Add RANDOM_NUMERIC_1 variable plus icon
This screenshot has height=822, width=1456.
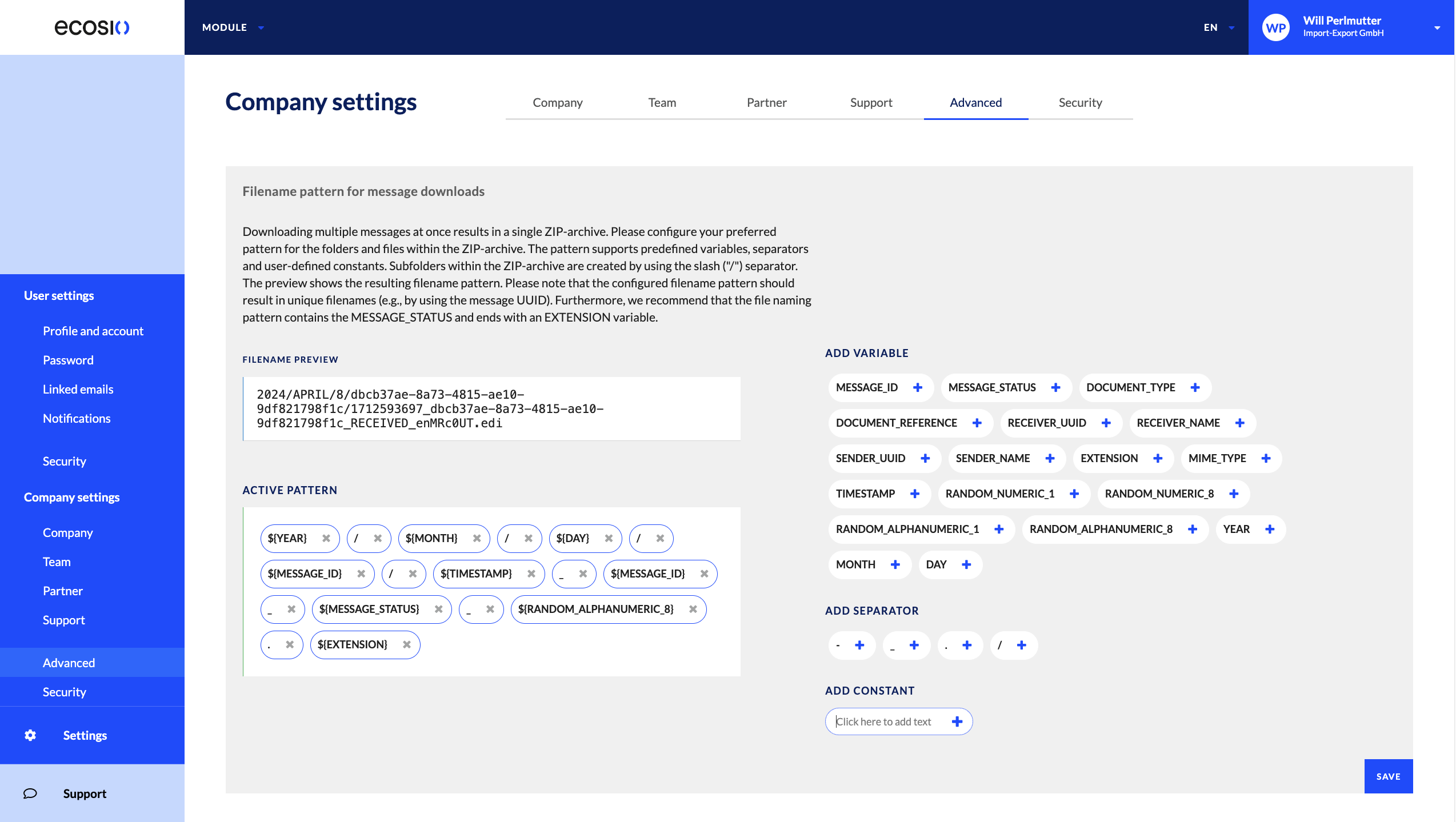click(x=1074, y=494)
